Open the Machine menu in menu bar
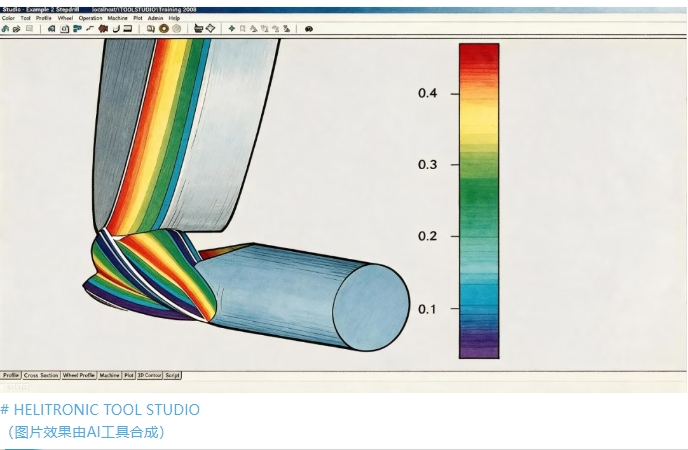Image resolution: width=688 pixels, height=450 pixels. tap(118, 18)
